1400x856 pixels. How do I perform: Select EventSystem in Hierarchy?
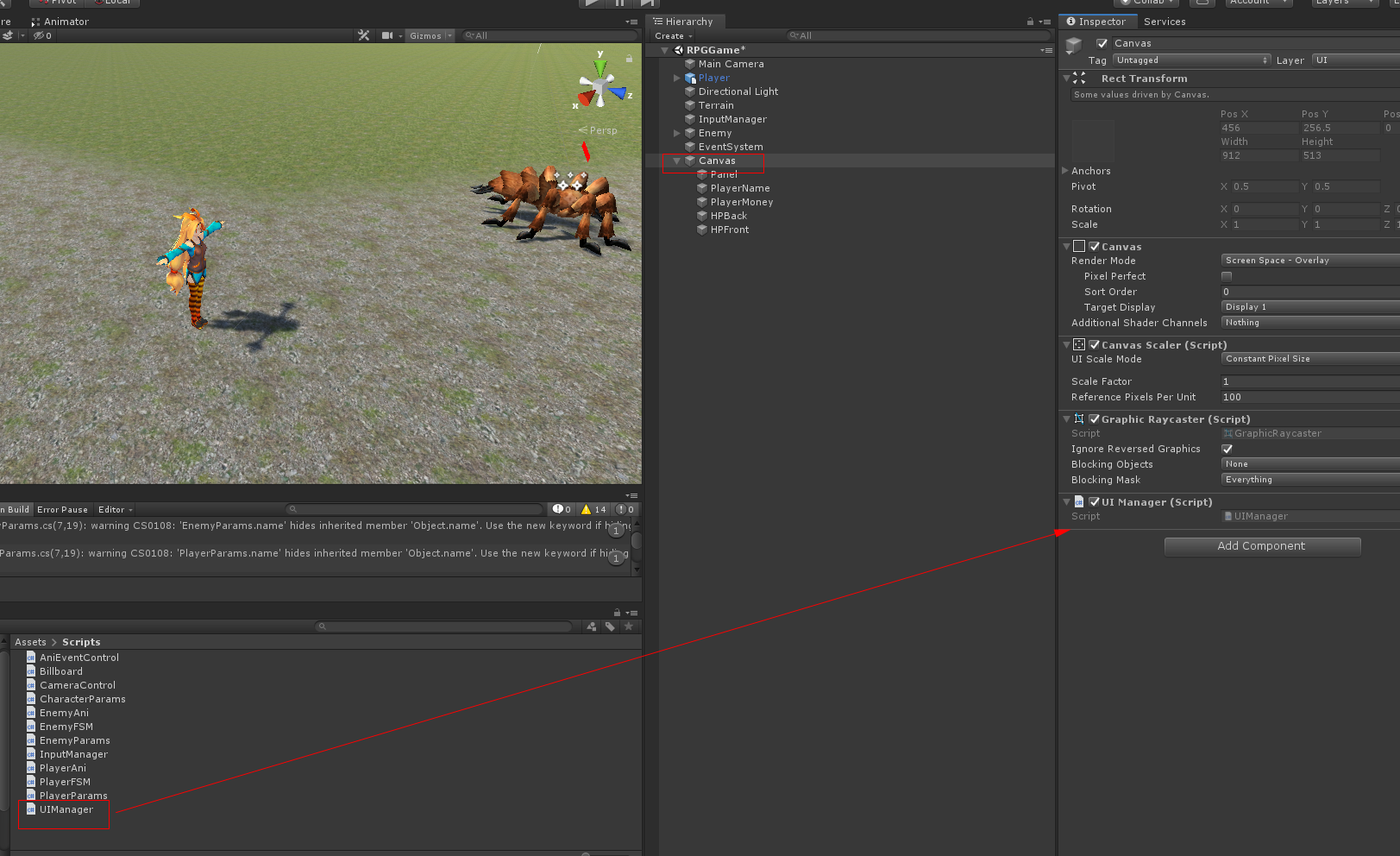[x=731, y=147]
